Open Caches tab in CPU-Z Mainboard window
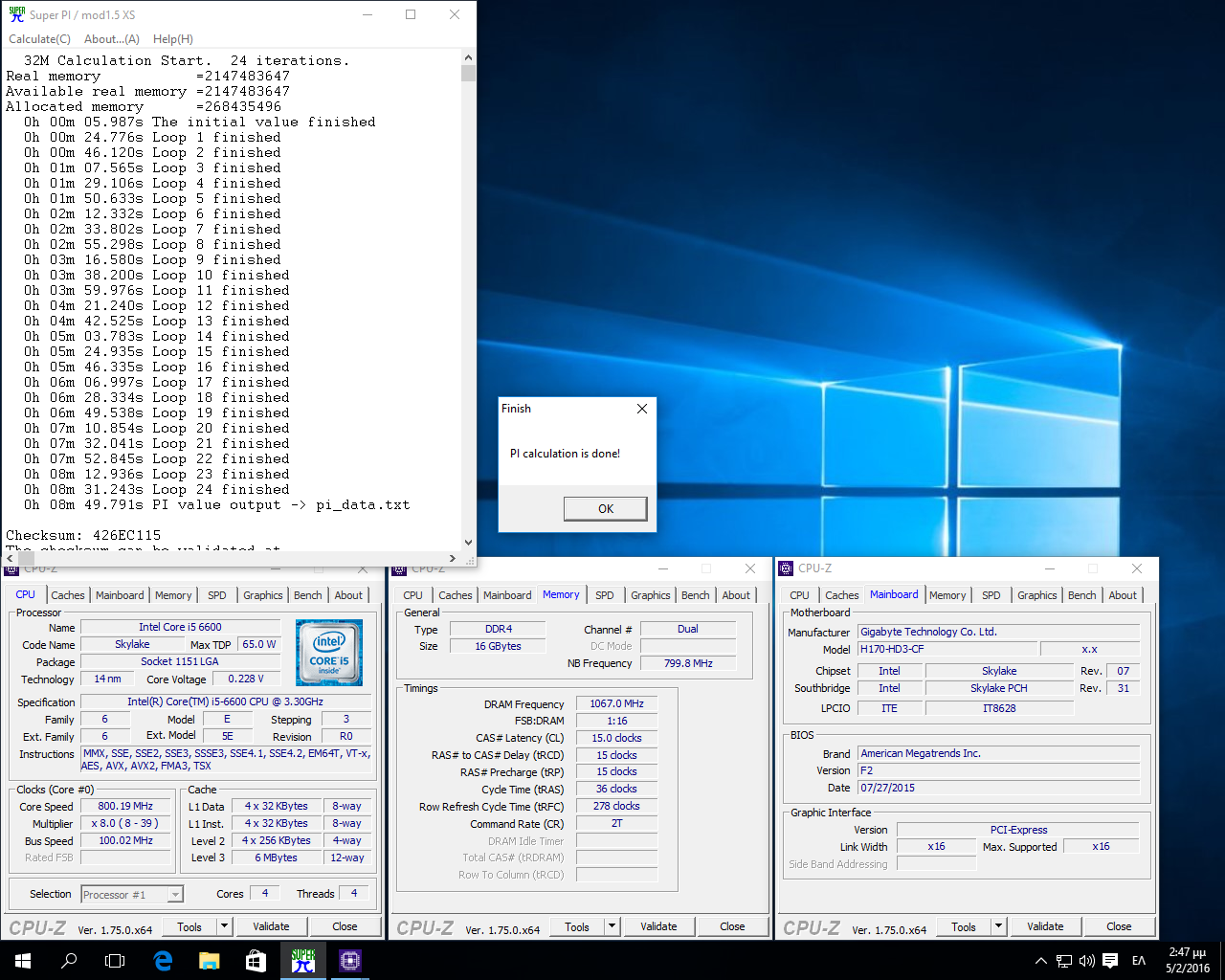Viewport: 1225px width, 980px height. (x=842, y=595)
